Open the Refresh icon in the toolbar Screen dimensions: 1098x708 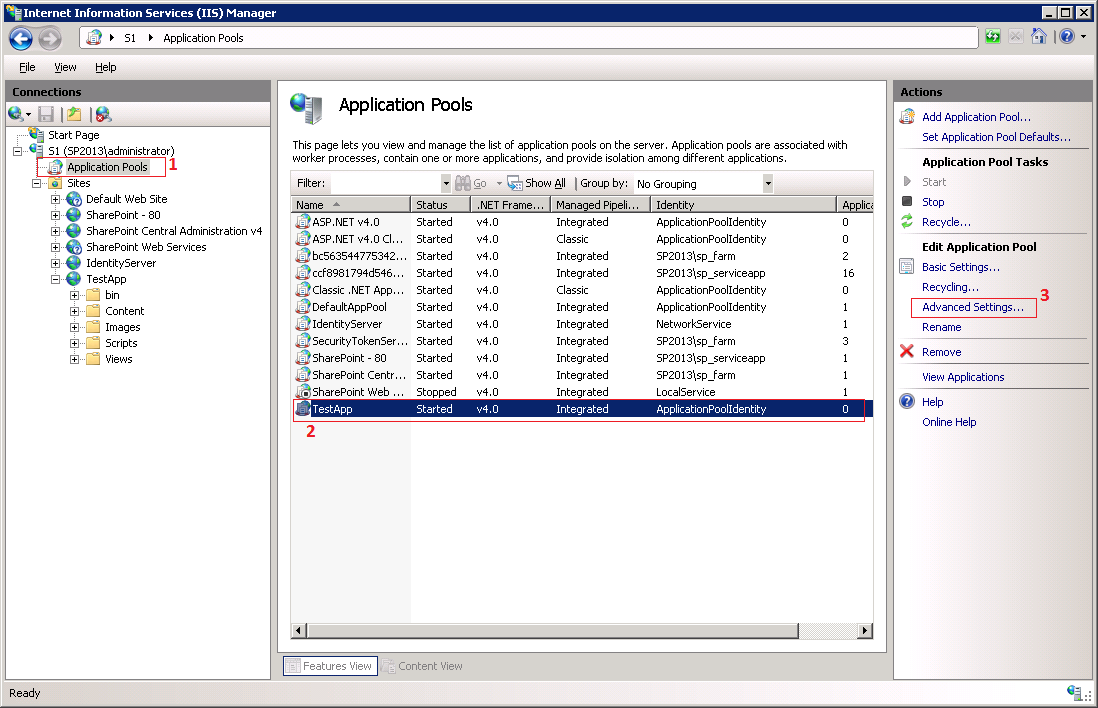tap(992, 36)
